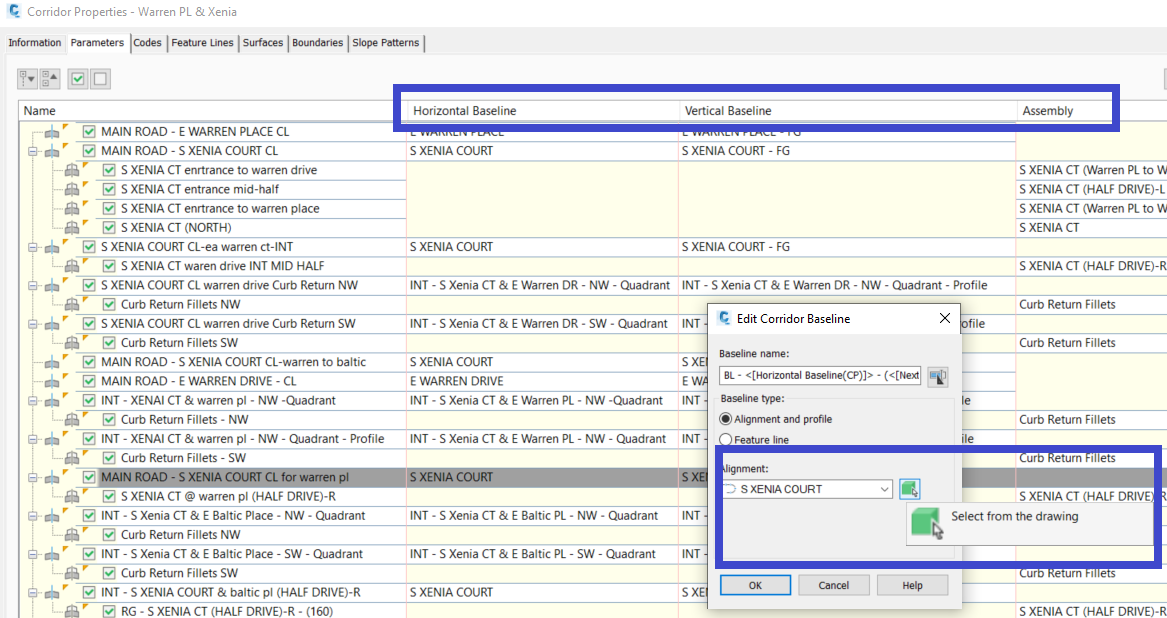This screenshot has width=1167, height=618.
Task: Select the Feature line radio button
Action: (726, 440)
